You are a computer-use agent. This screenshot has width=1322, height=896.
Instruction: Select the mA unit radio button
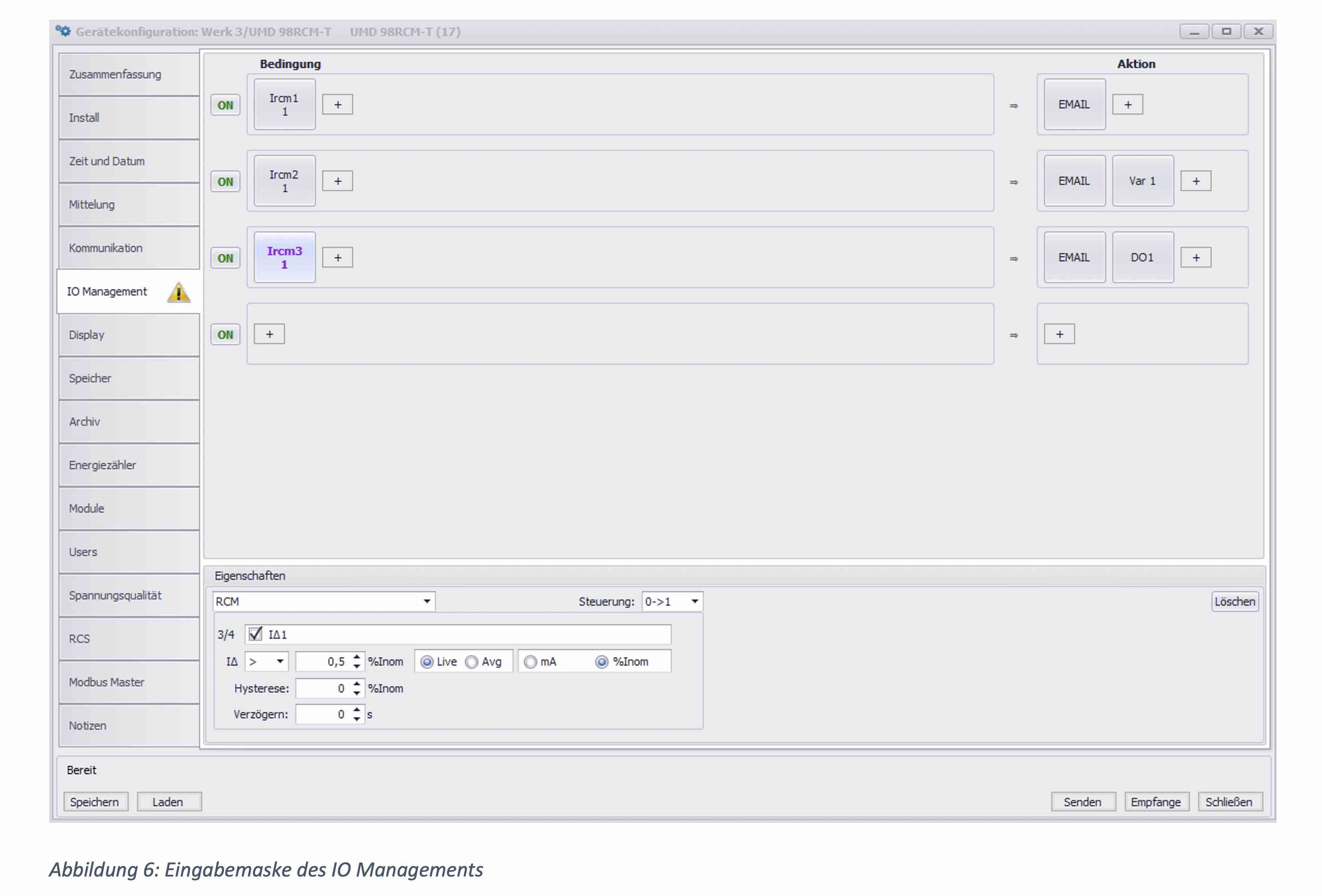tap(530, 662)
